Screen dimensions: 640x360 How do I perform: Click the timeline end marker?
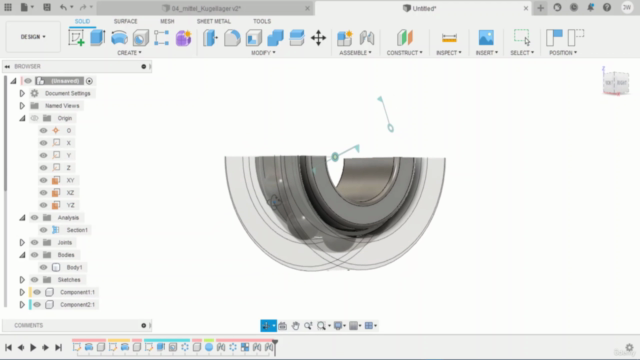pyautogui.click(x=275, y=347)
